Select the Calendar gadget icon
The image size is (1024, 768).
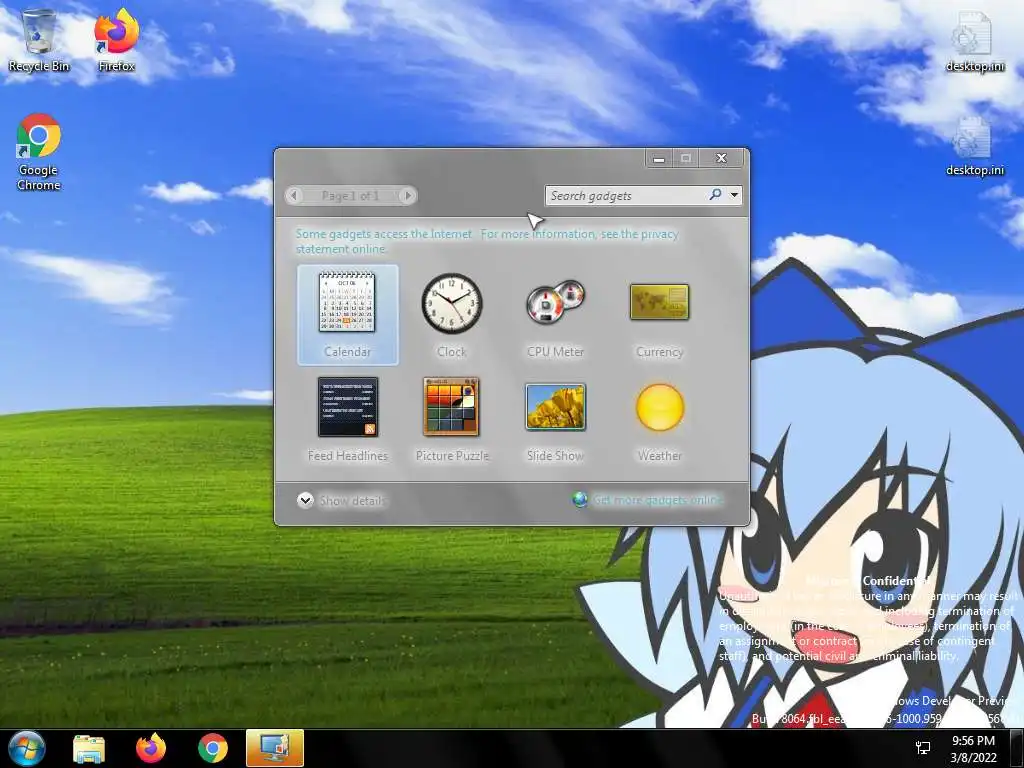[347, 302]
